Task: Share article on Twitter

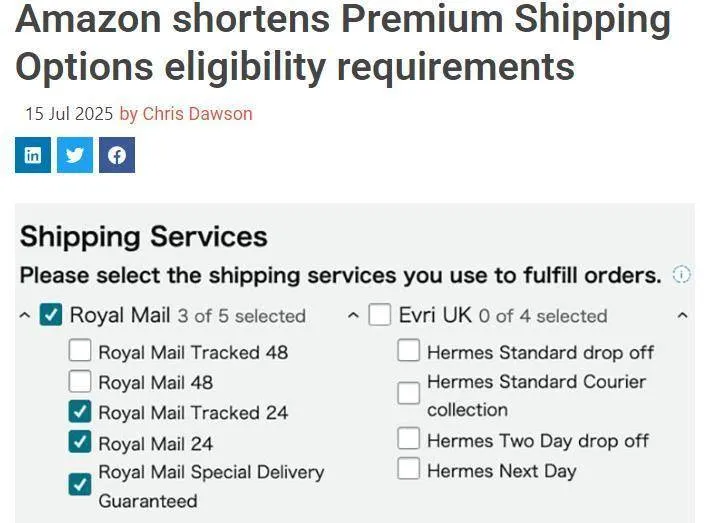Action: [x=74, y=155]
